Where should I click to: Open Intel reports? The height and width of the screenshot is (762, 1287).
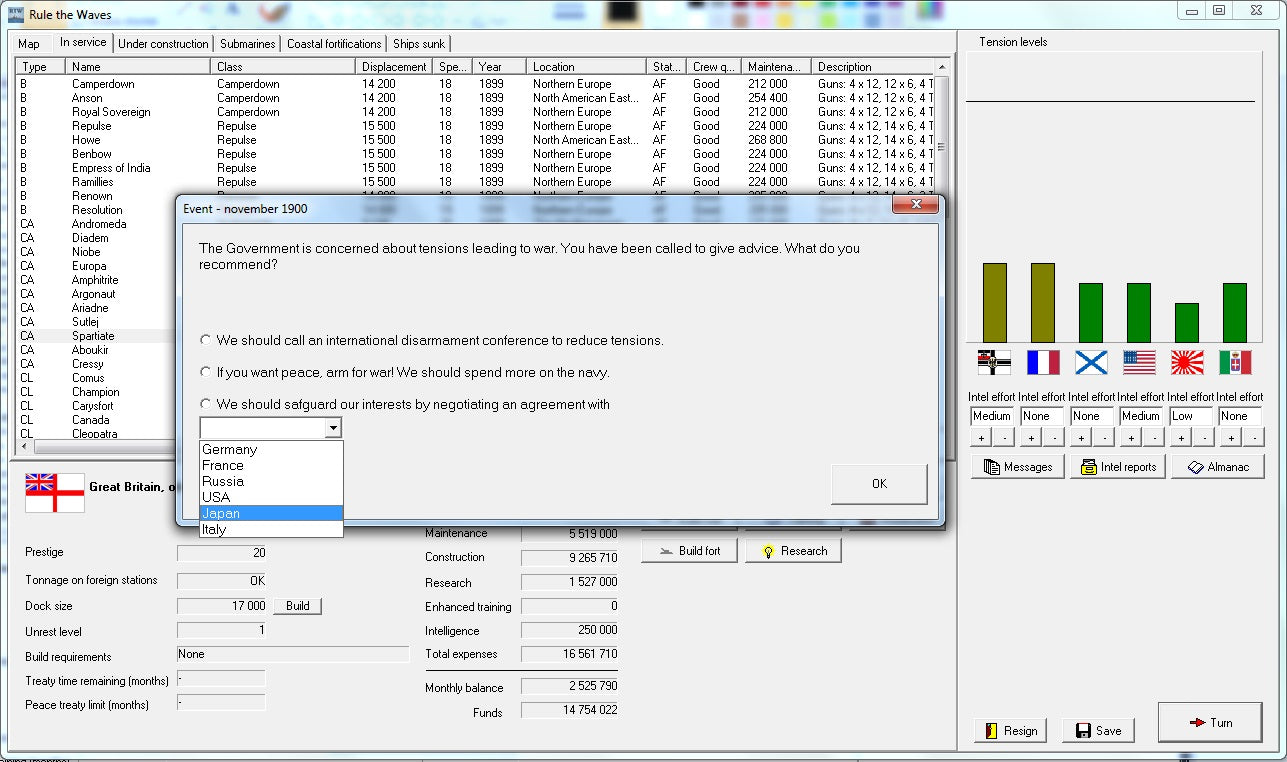click(x=1117, y=467)
